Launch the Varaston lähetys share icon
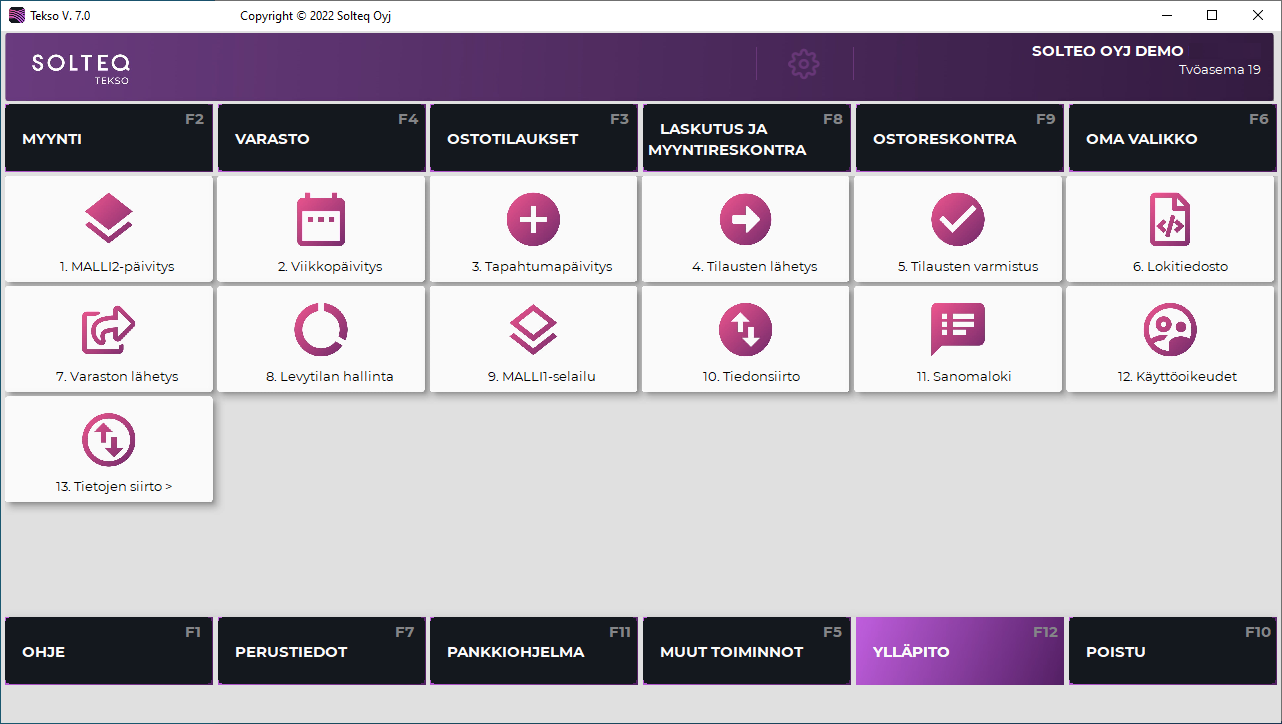The image size is (1282, 724). [109, 330]
